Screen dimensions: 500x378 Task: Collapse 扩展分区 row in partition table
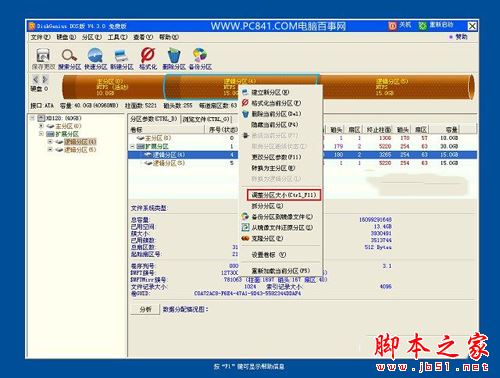[x=133, y=146]
